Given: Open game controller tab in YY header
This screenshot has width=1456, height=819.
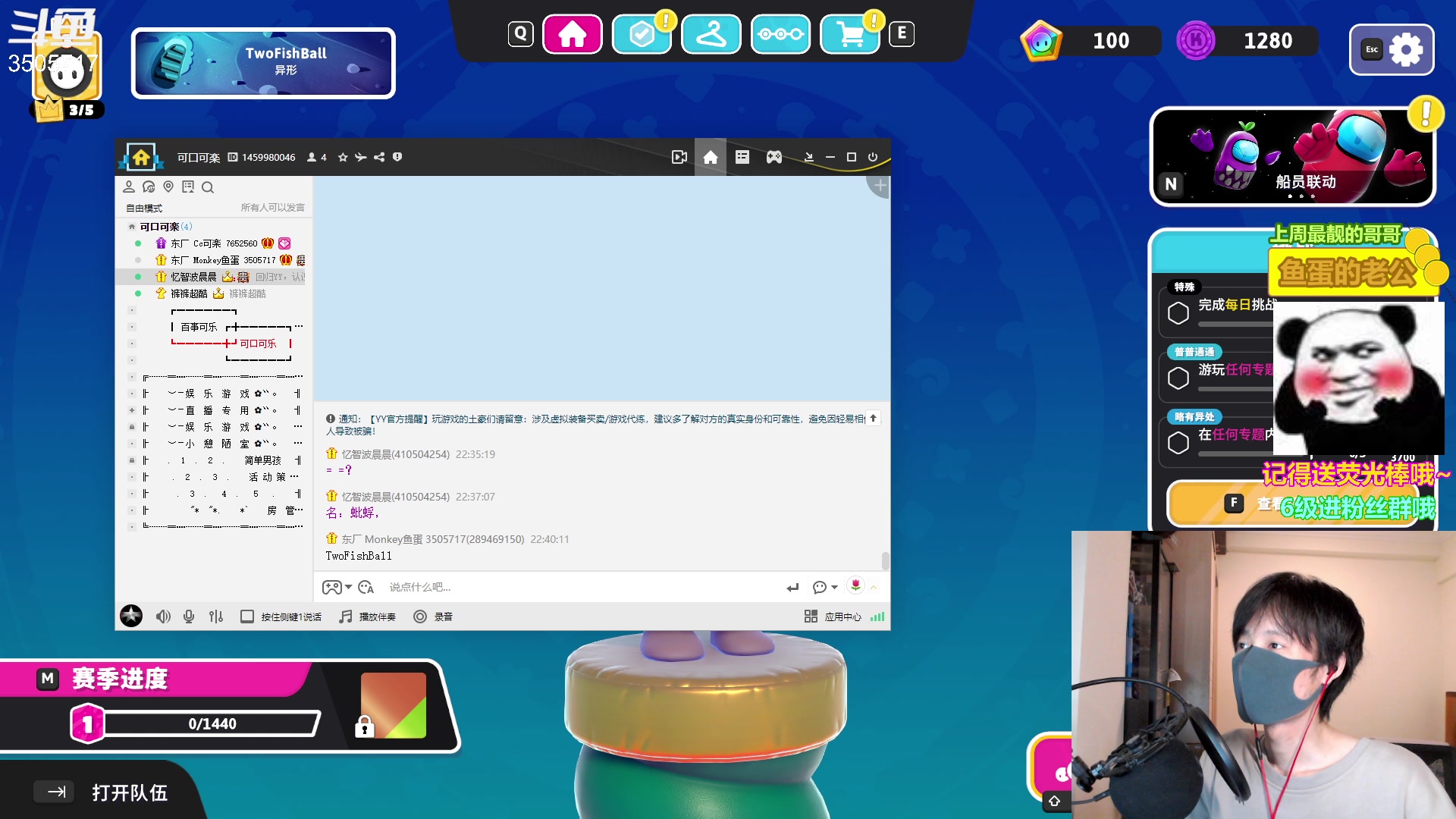Looking at the screenshot, I should 773,157.
